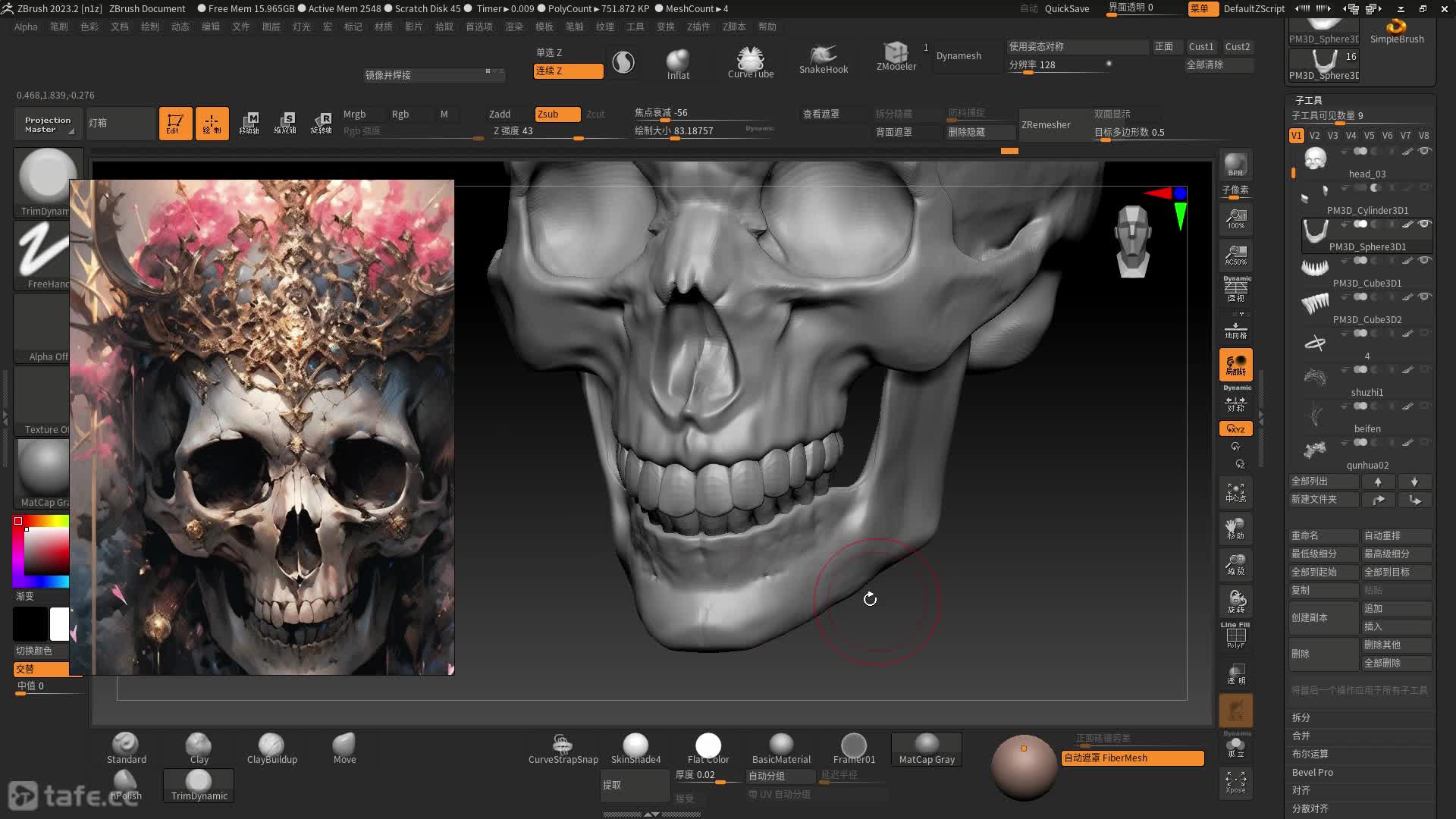Viewport: 1456px width, 819px height.
Task: Activate Edit mode button
Action: pos(175,123)
